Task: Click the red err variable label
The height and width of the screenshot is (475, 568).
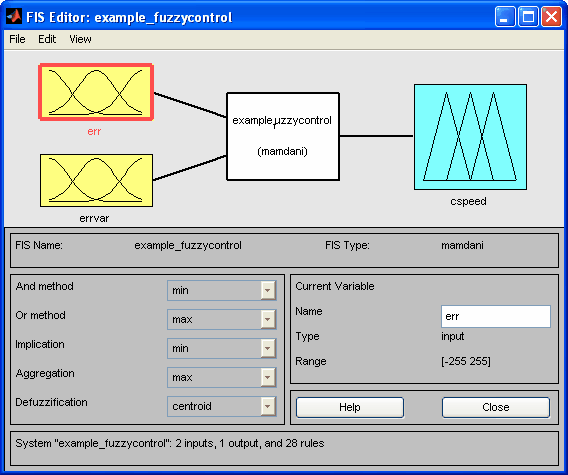Action: tap(94, 131)
